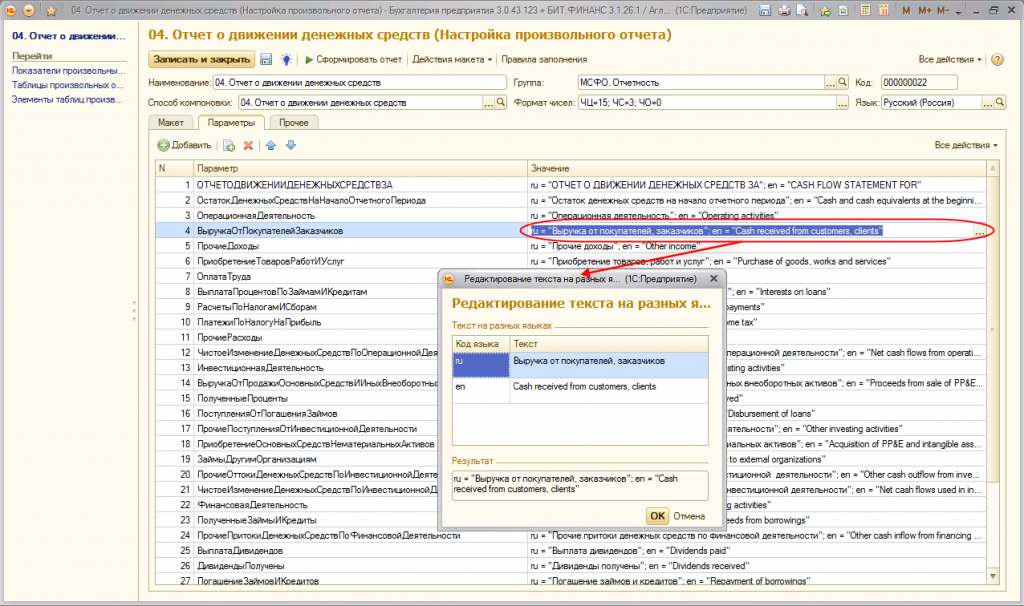Open the Действия макета dropdown menu
Screen dimensions: 1024x606
[453, 60]
